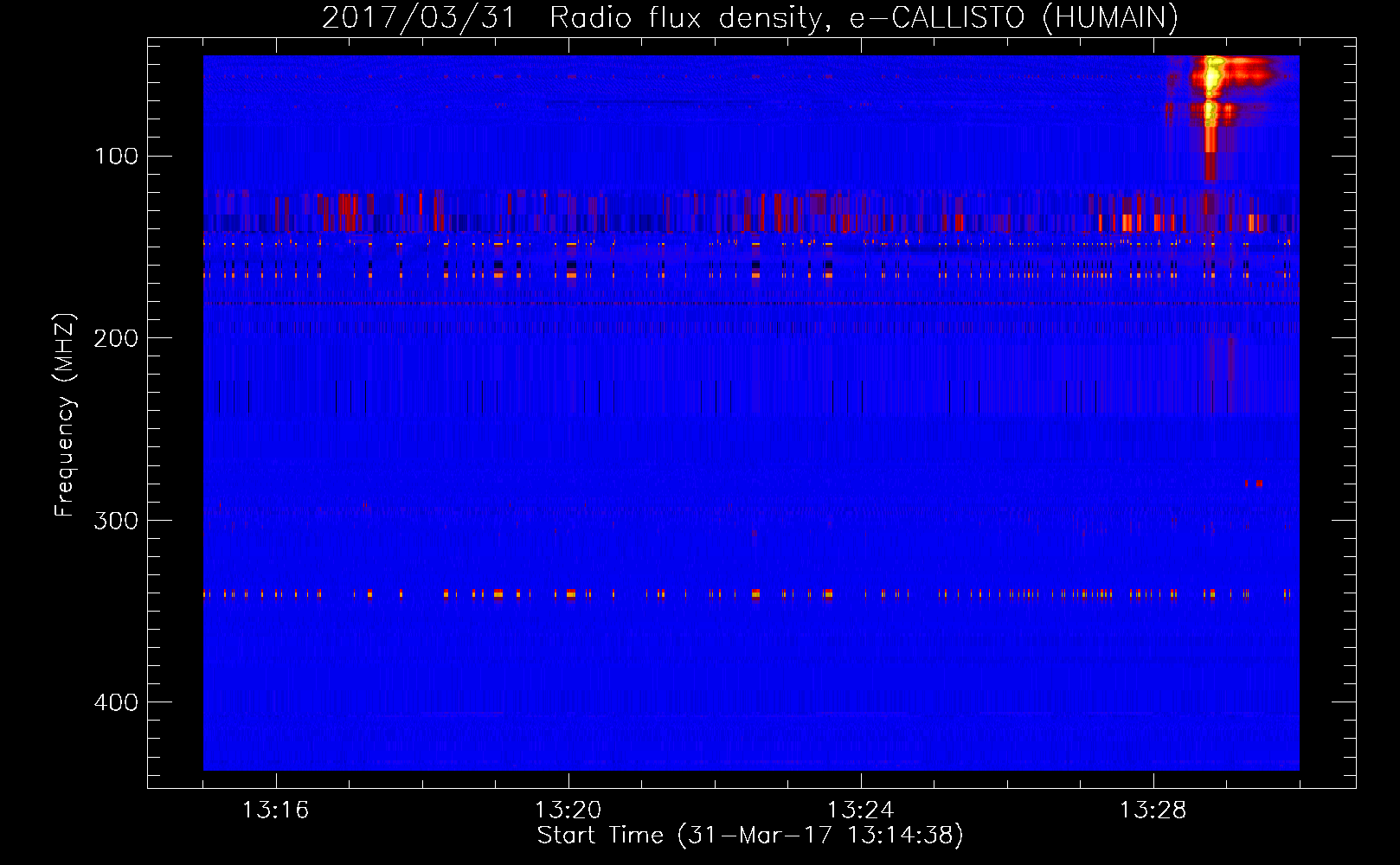1400x865 pixels.
Task: Click the '13:24' time tick label
Action: (x=860, y=811)
